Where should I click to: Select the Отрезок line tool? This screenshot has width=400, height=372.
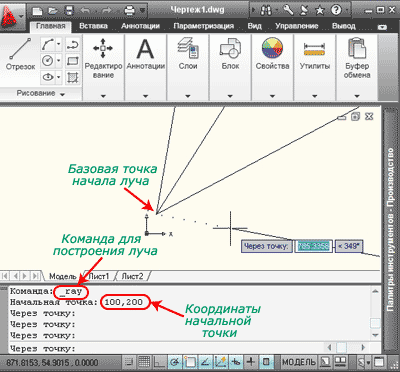click(x=20, y=53)
